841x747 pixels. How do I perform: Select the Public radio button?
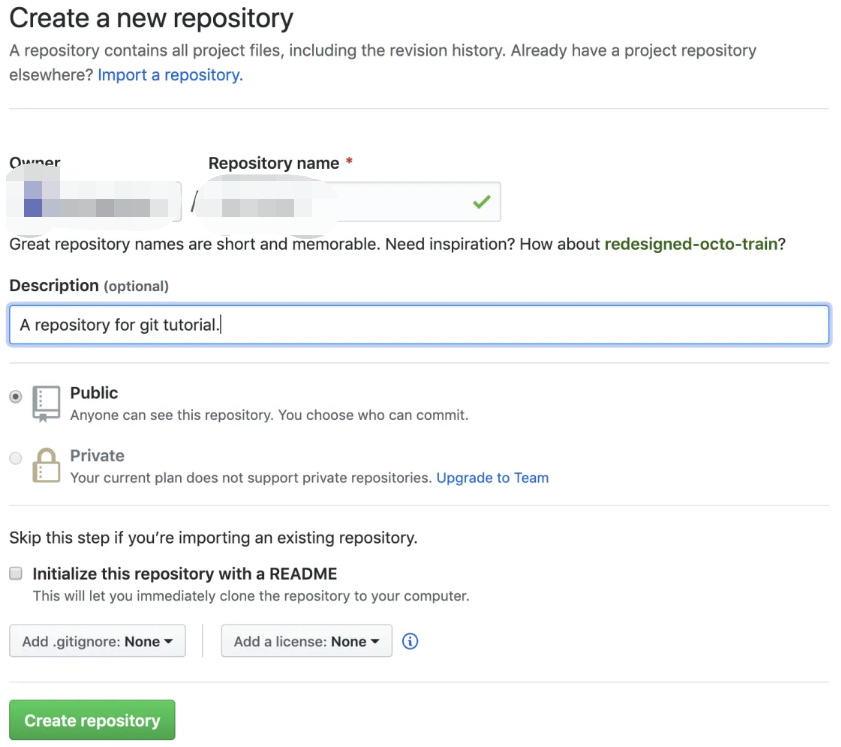(x=16, y=396)
